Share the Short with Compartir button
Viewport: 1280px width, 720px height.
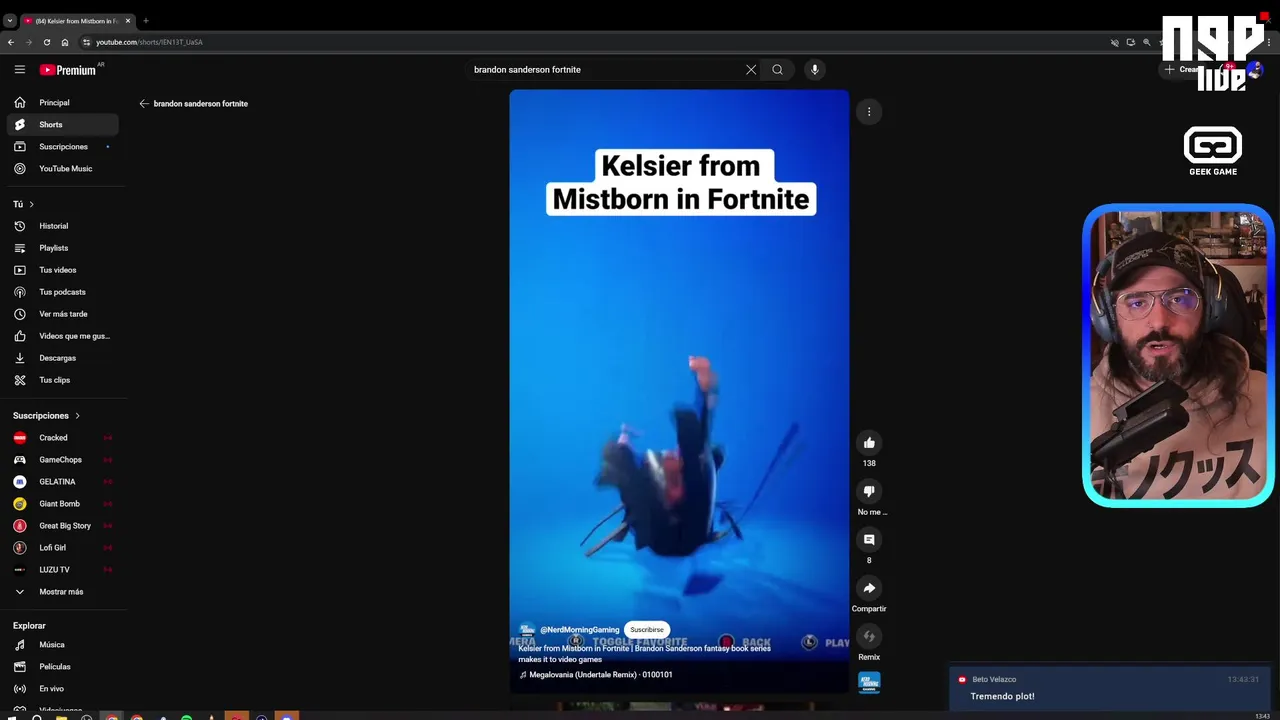pyautogui.click(x=869, y=588)
